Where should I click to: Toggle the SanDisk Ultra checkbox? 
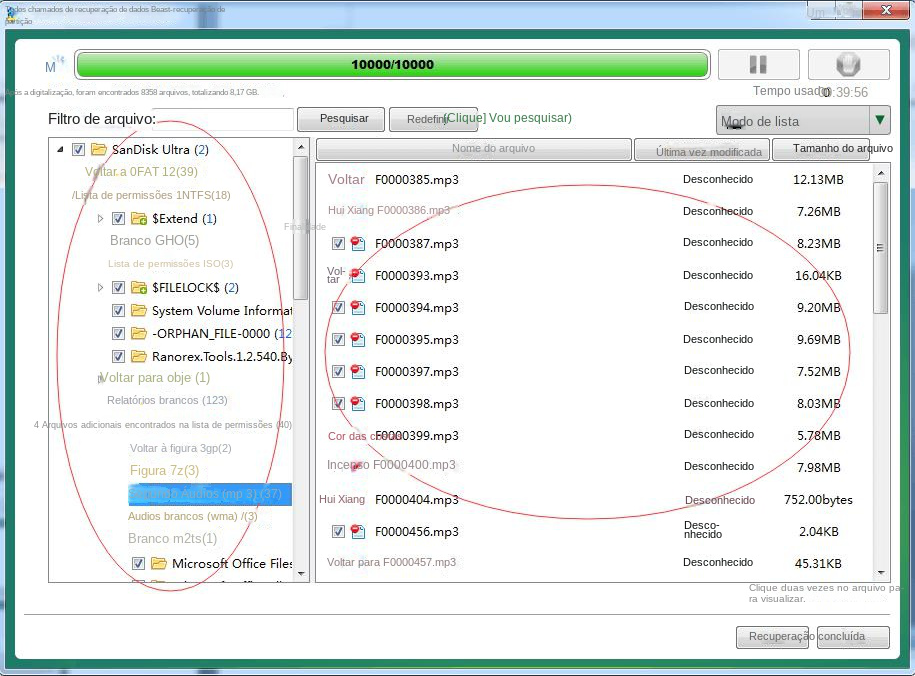tap(78, 149)
